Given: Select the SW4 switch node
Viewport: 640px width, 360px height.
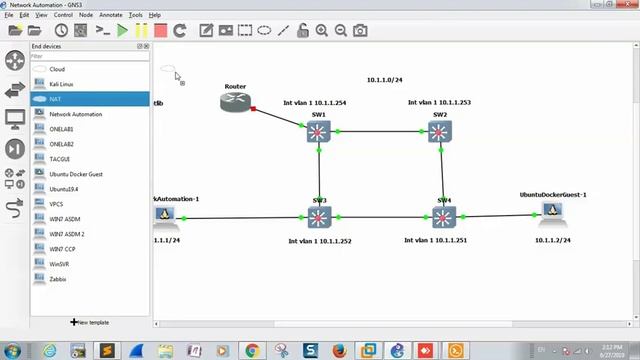Looking at the screenshot, I should [444, 217].
